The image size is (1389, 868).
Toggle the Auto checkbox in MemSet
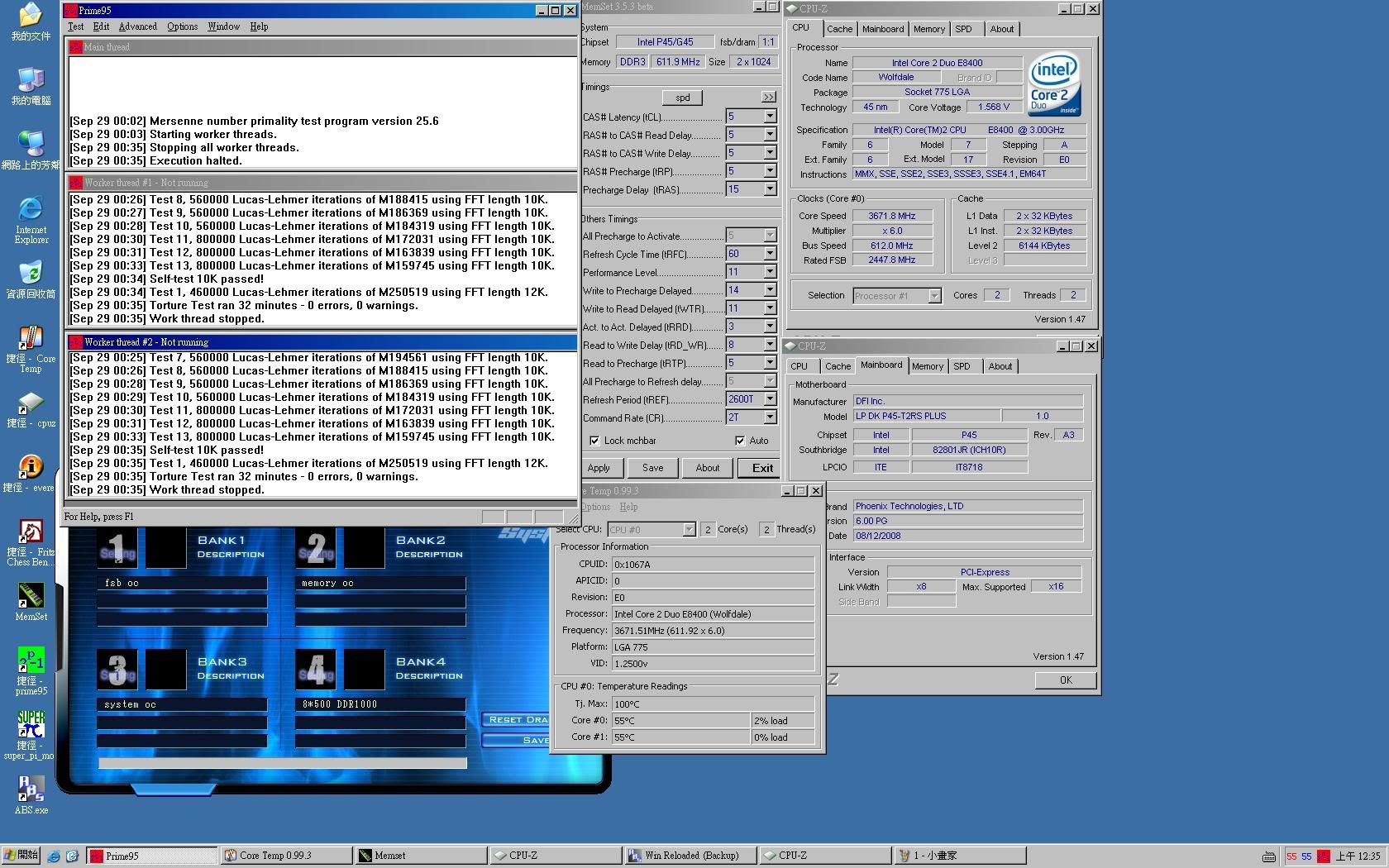pos(739,441)
